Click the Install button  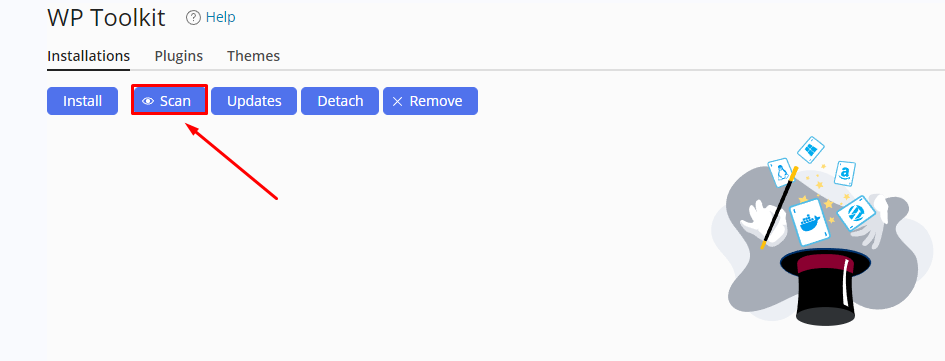[83, 101]
